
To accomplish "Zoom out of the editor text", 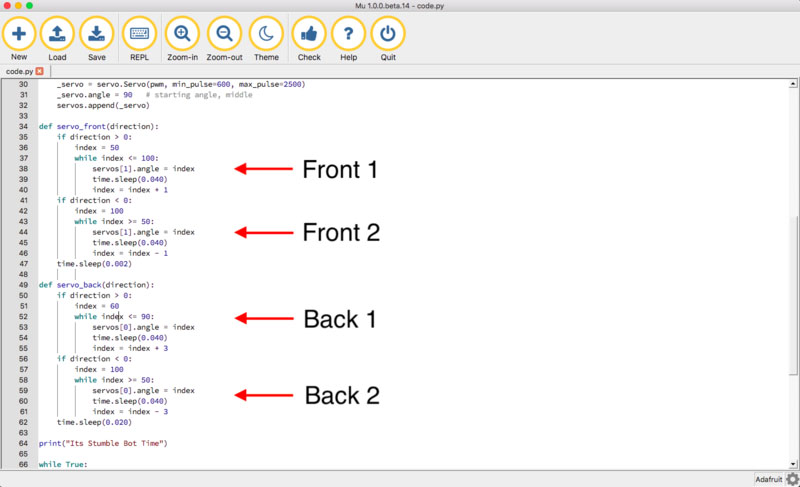I will [x=224, y=34].
